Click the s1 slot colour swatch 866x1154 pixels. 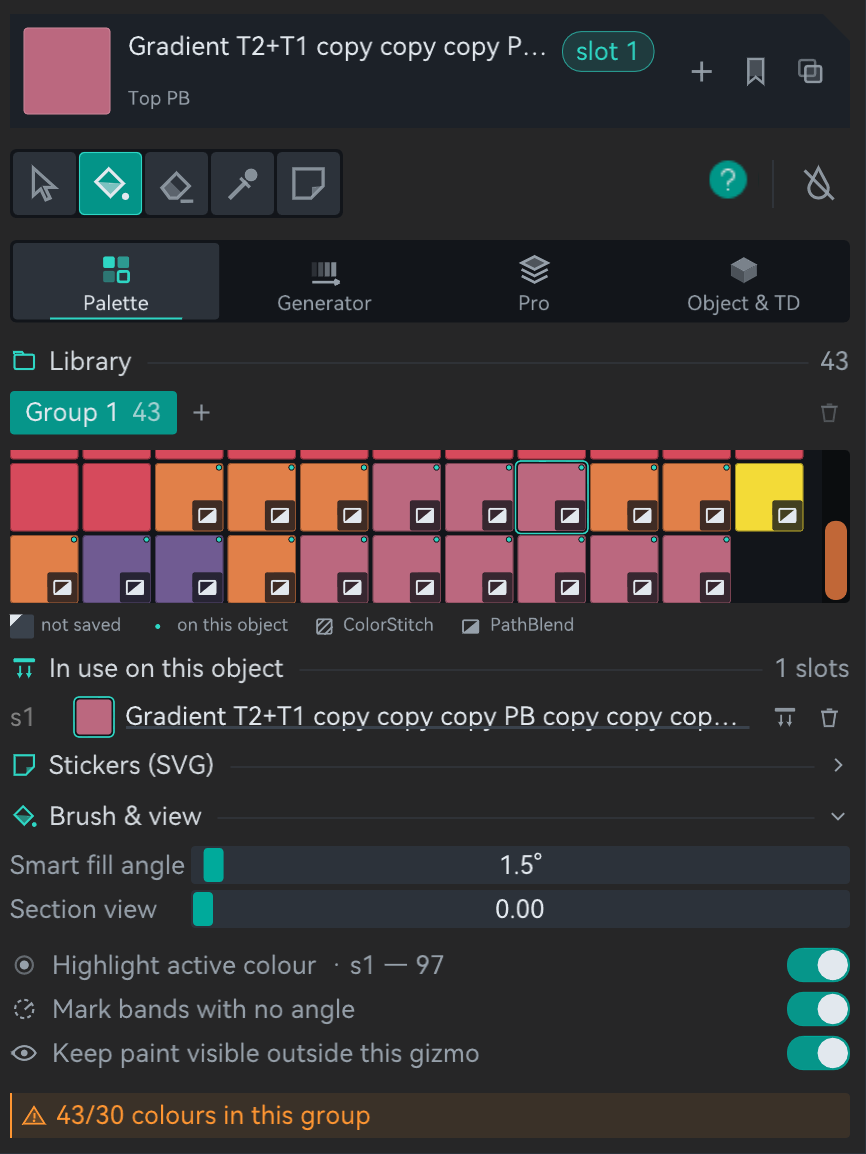click(94, 717)
